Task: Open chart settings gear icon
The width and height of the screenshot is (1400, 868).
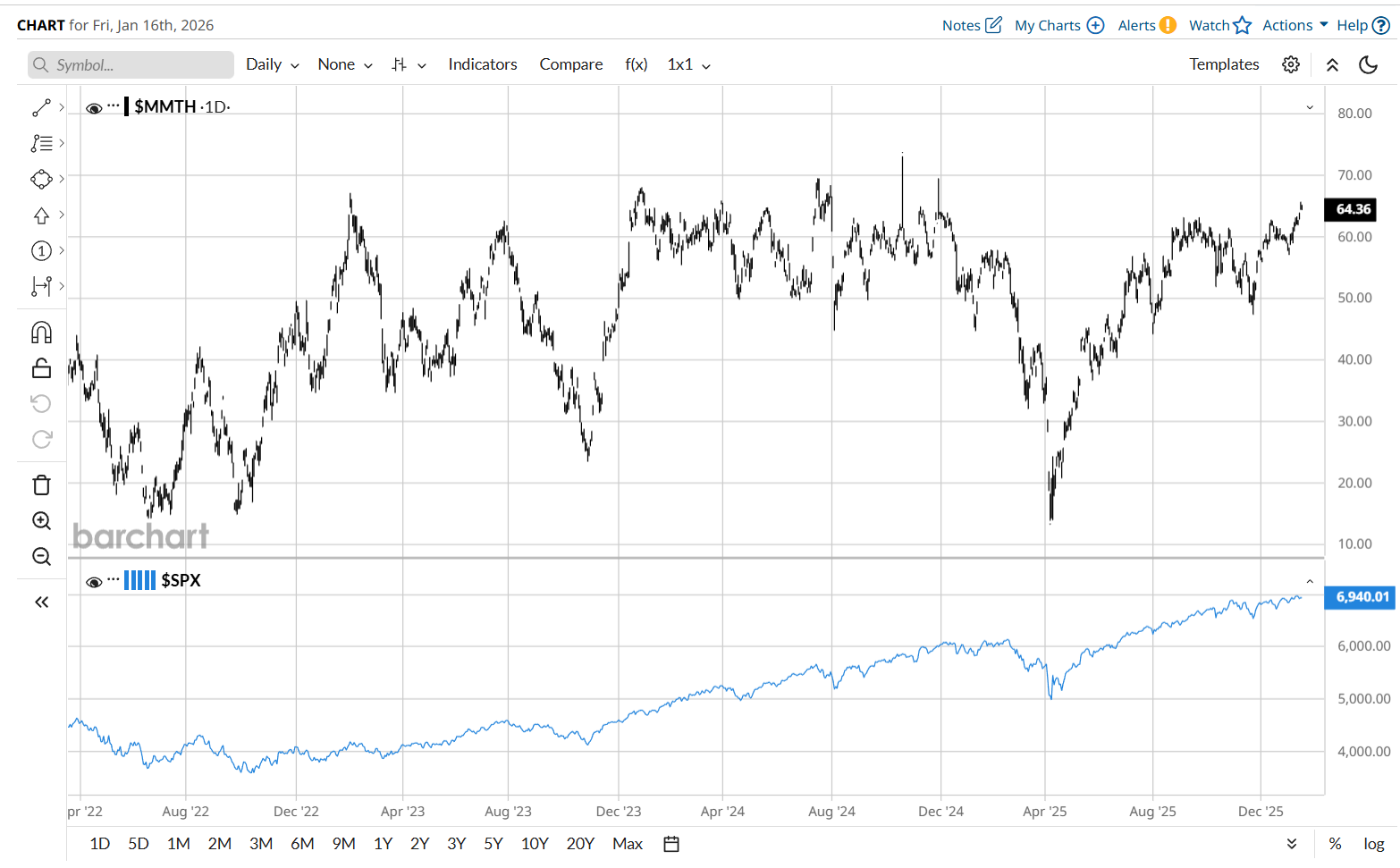Action: click(1290, 64)
